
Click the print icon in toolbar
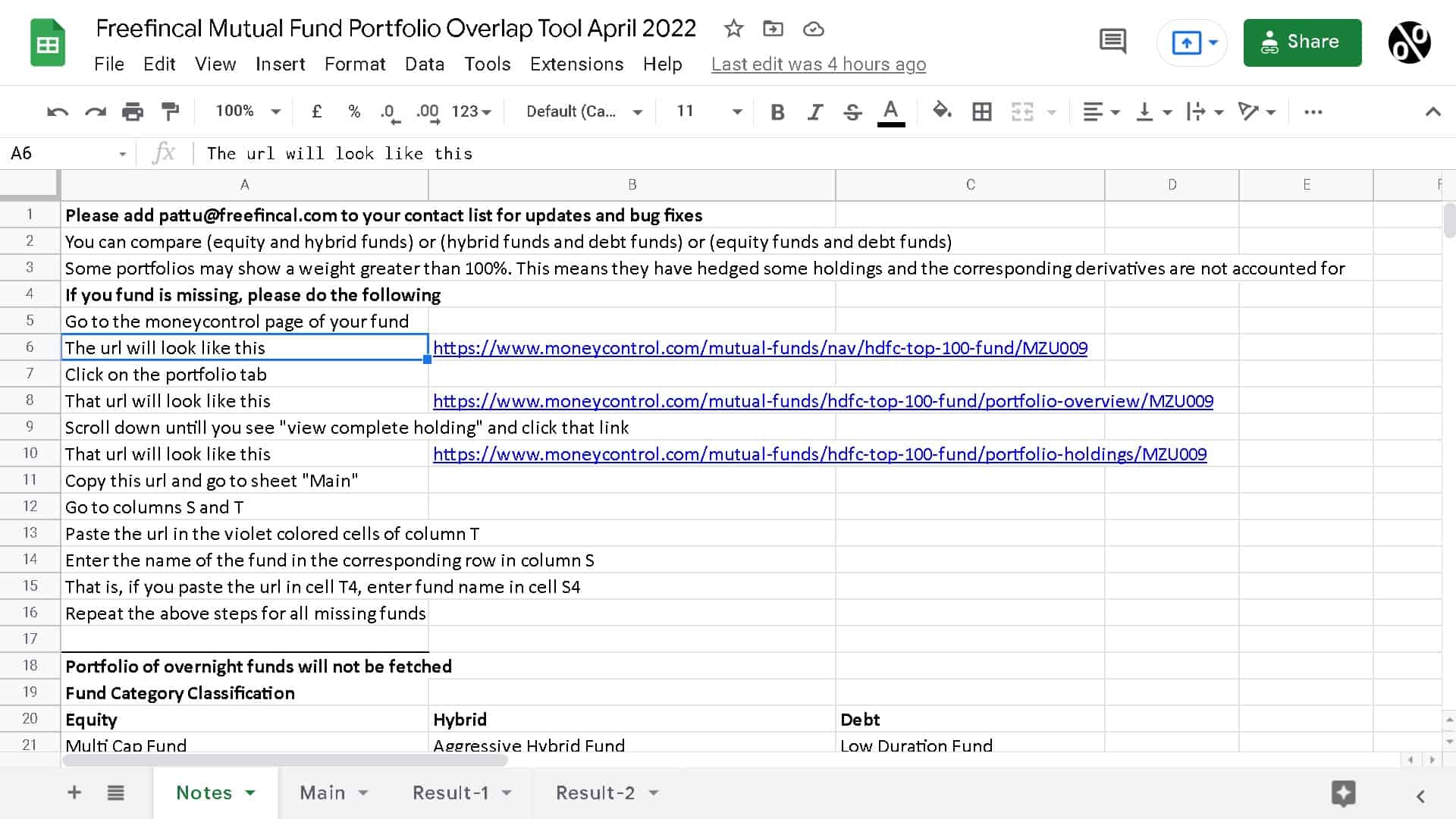point(133,111)
